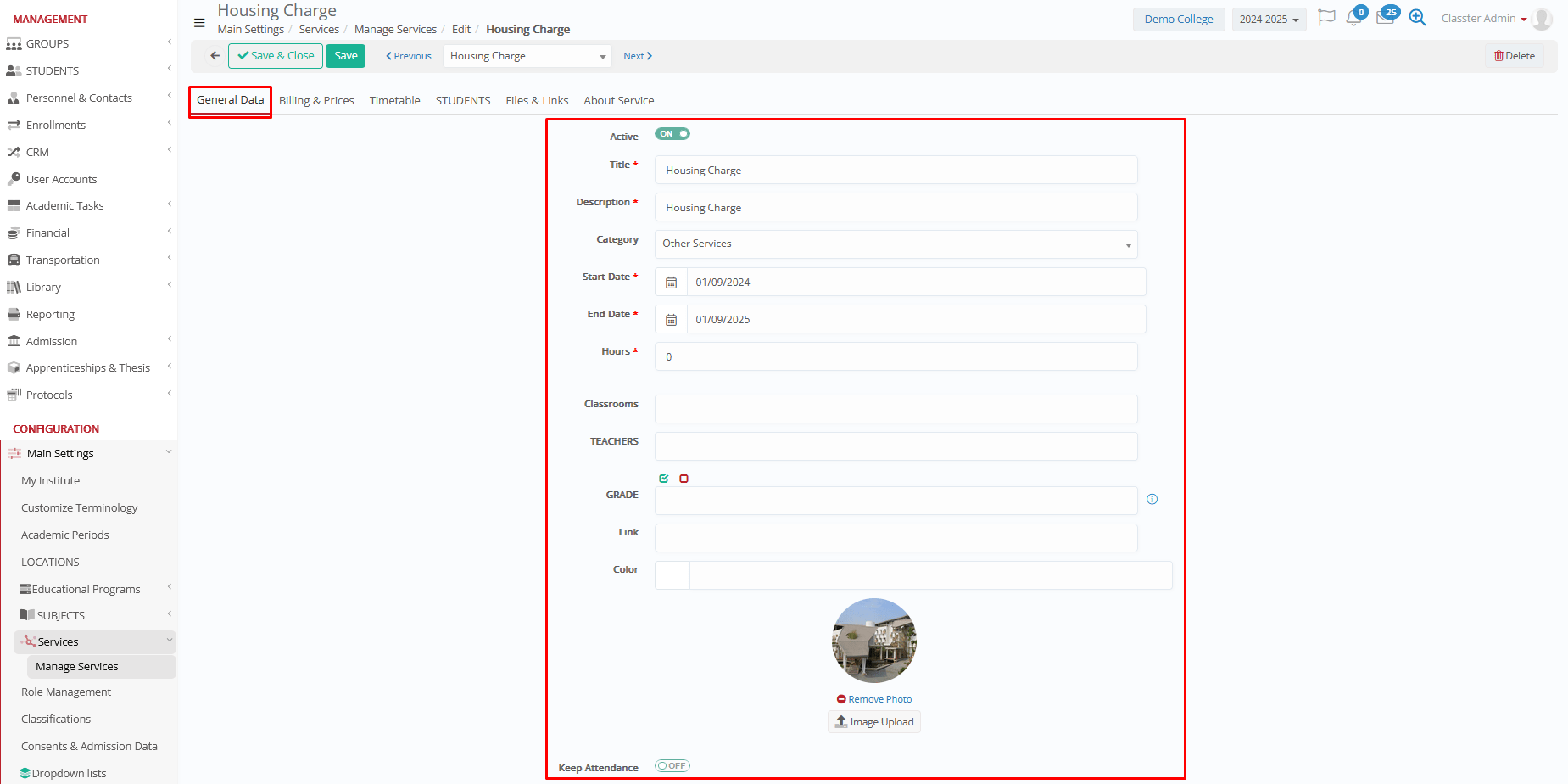Open the notifications bell icon
The width and height of the screenshot is (1568, 784).
(x=1353, y=19)
